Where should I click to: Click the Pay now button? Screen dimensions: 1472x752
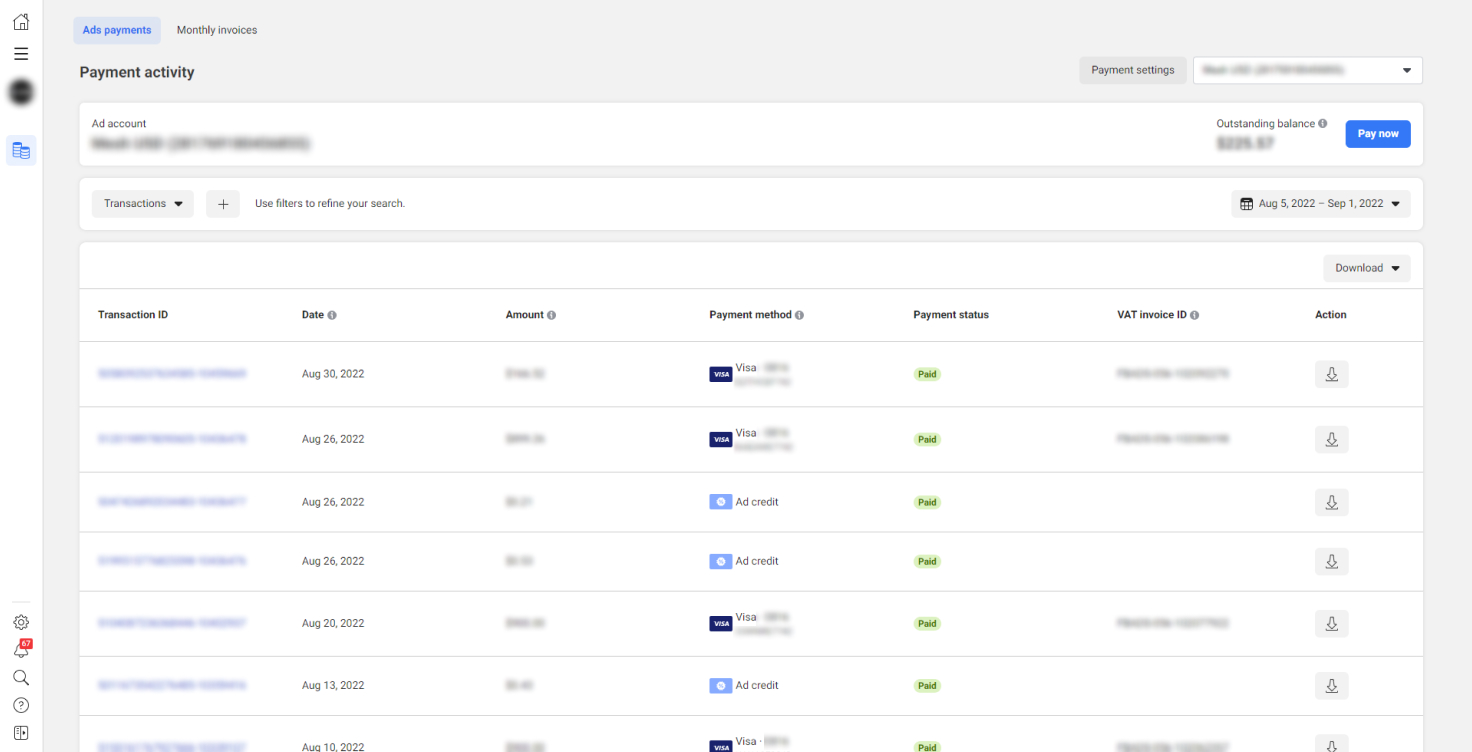(1377, 134)
